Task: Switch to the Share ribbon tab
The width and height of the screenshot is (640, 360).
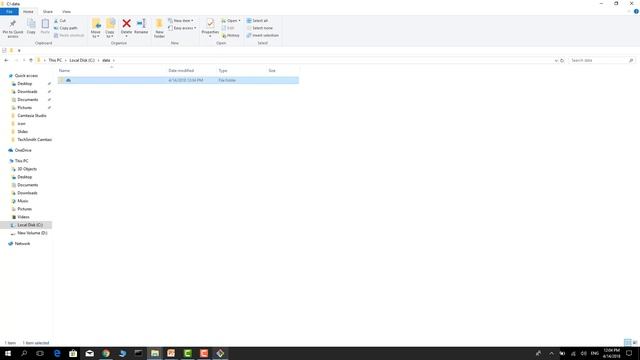Action: [47, 11]
